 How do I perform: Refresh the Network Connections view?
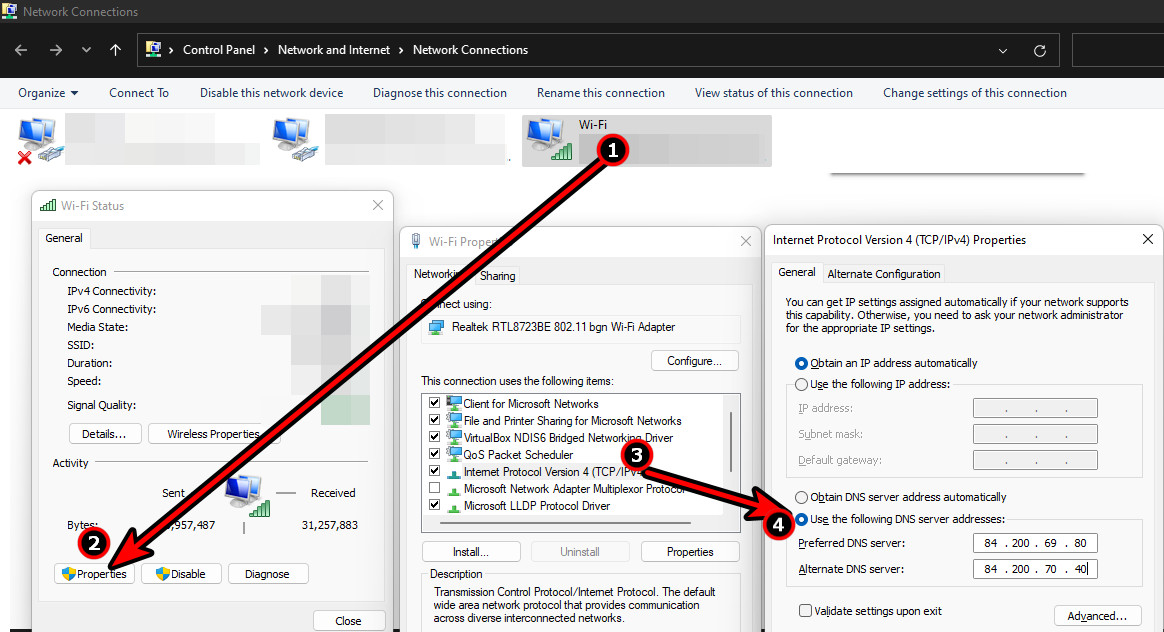pyautogui.click(x=1040, y=49)
